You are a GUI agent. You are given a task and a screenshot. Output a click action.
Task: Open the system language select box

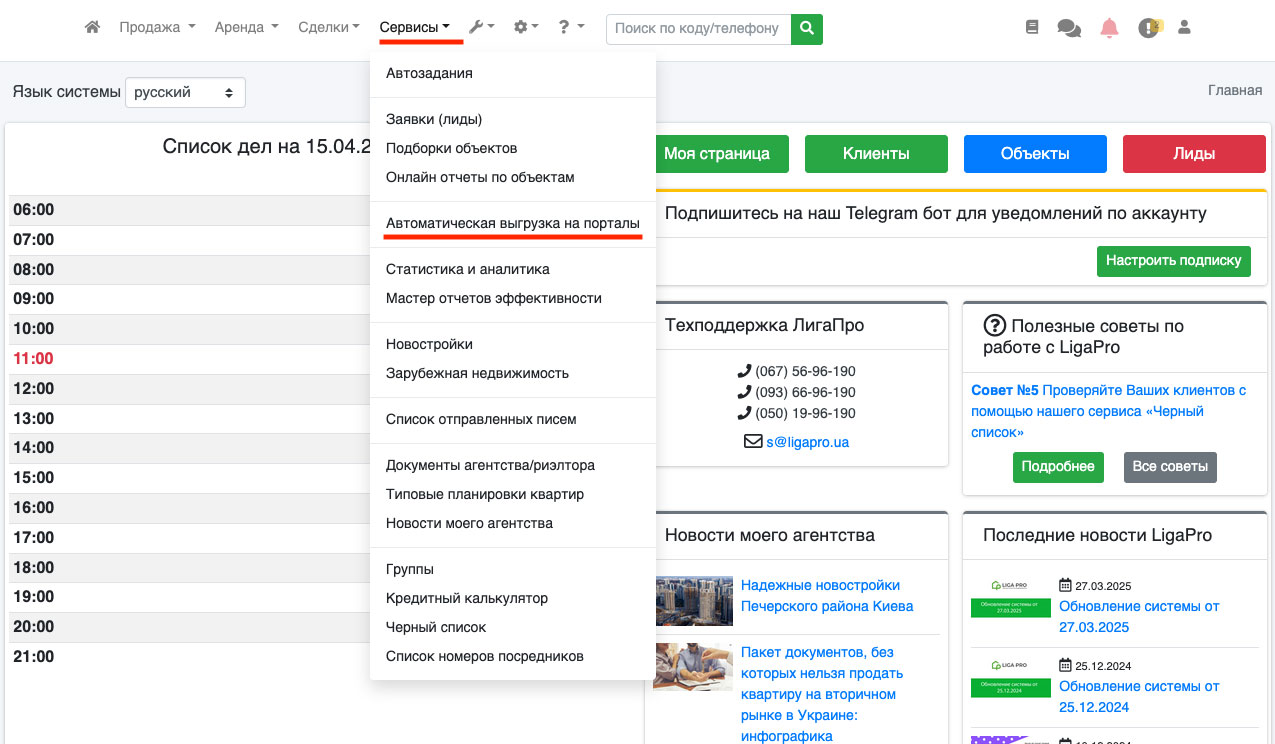point(185,92)
